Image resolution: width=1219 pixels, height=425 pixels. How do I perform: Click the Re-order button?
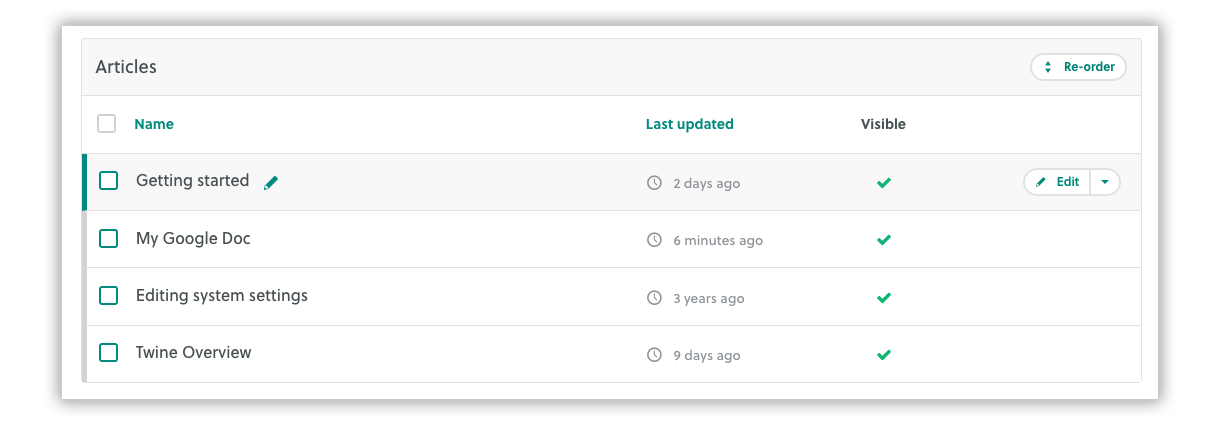click(1079, 67)
